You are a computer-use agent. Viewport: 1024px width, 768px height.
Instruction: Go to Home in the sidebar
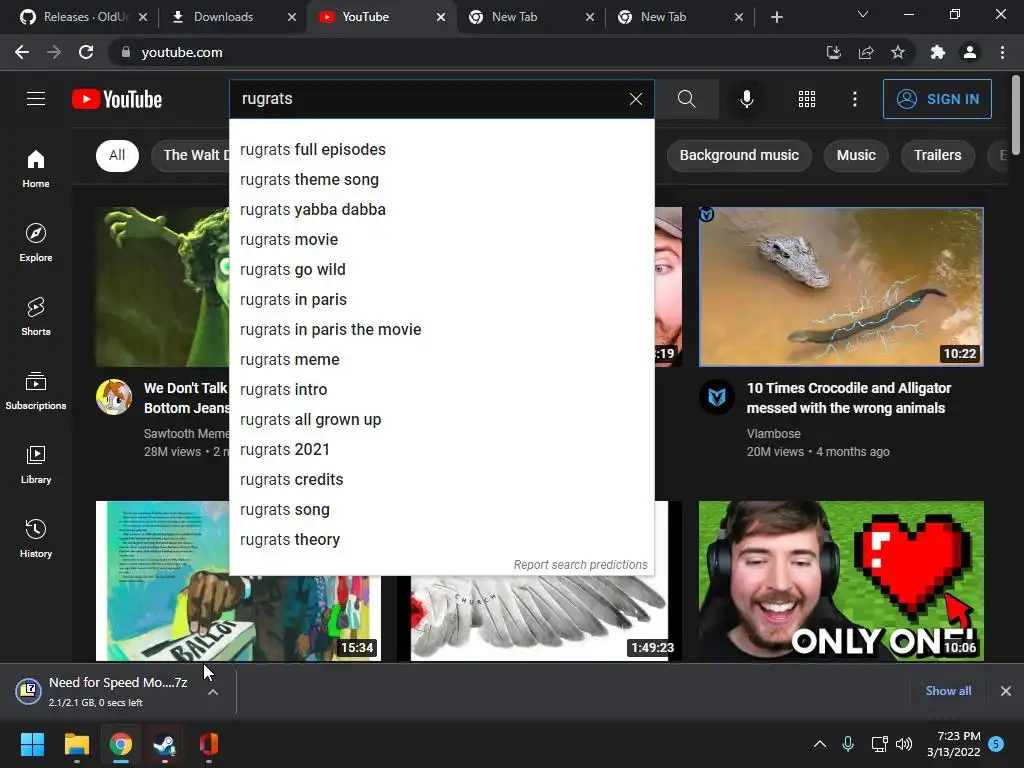point(36,168)
